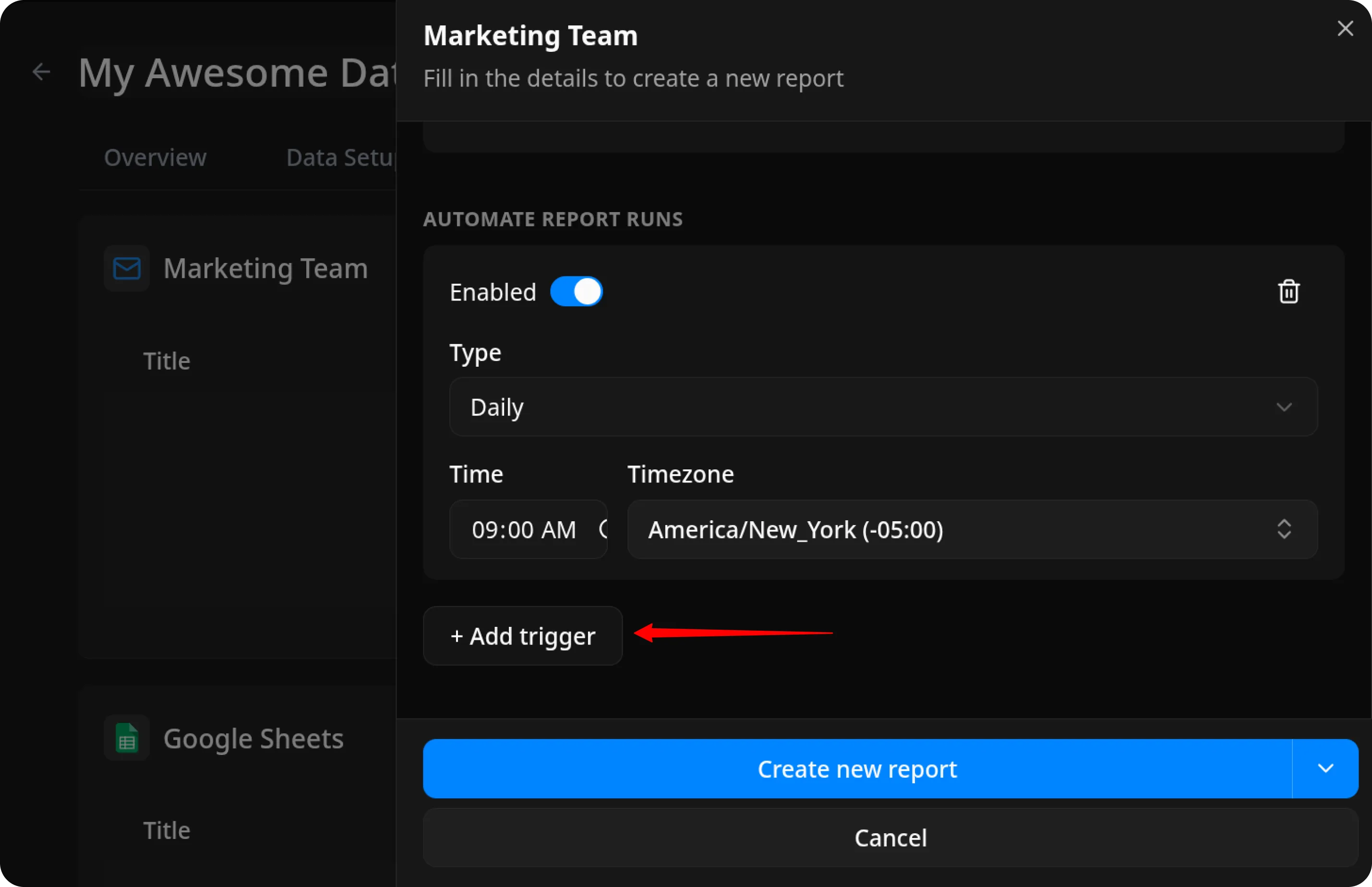Cancel the report creation
This screenshot has width=1372, height=887.
tap(891, 838)
